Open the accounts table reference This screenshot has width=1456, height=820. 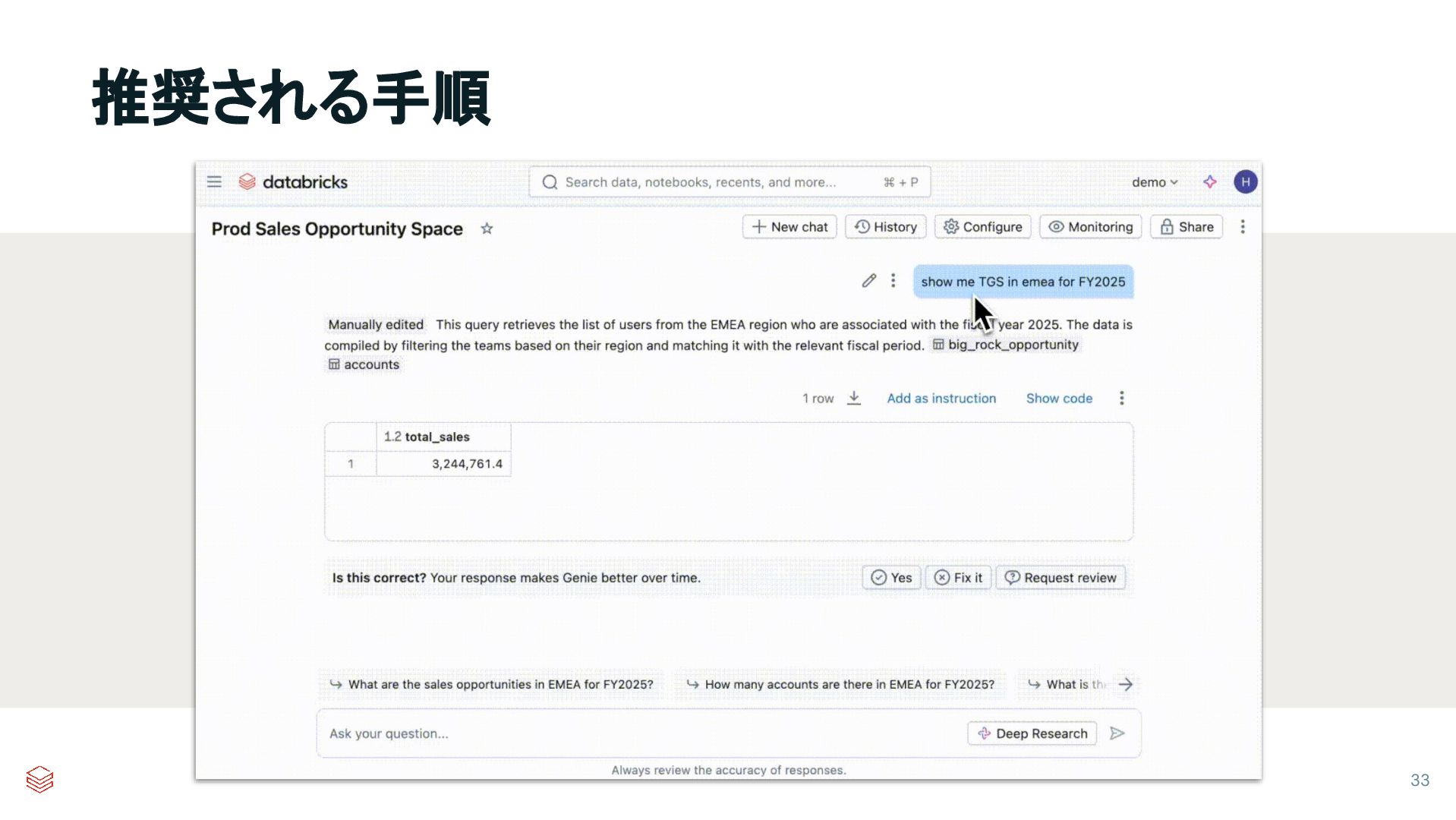(x=364, y=364)
